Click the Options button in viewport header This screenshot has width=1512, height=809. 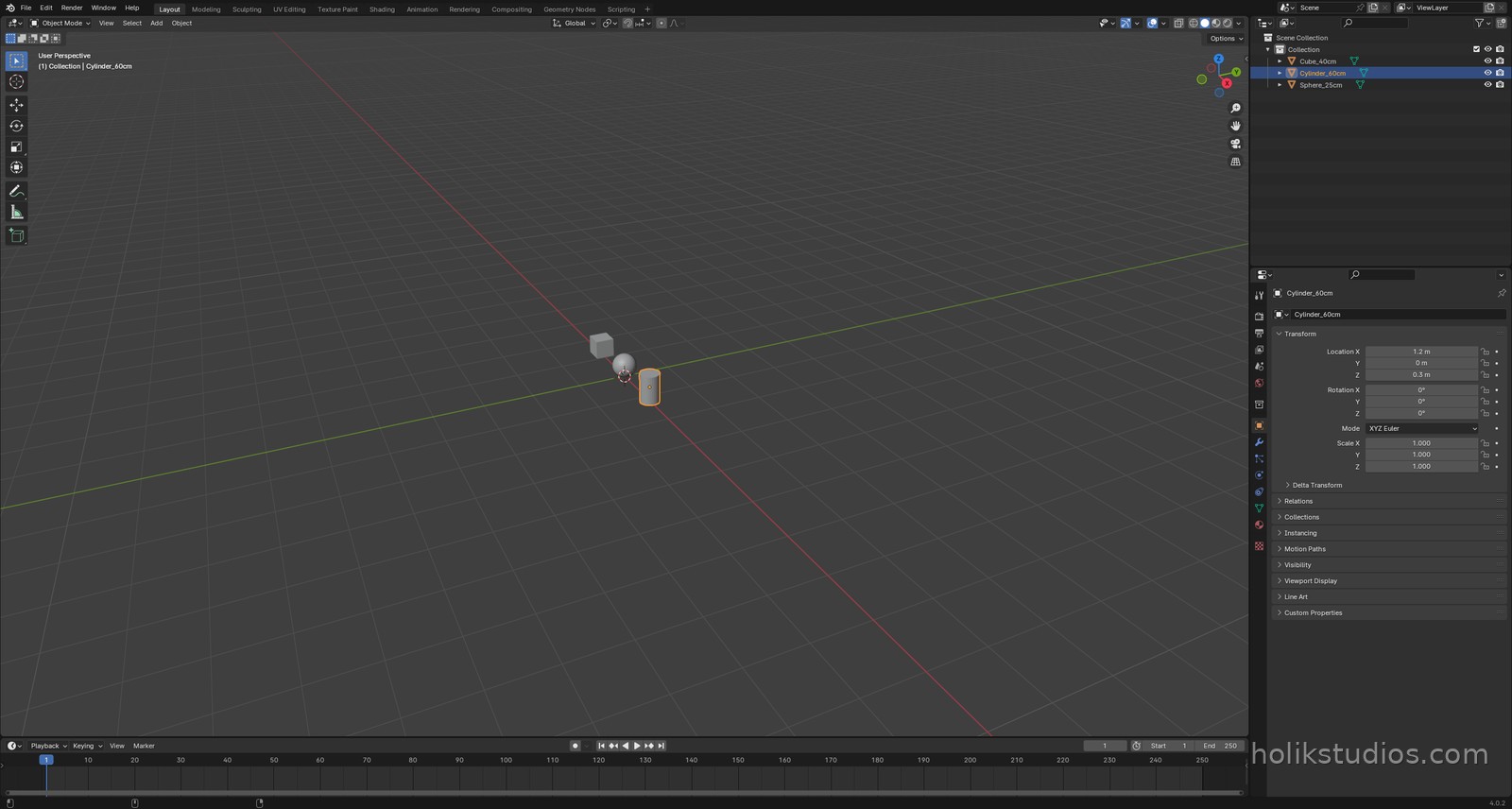click(x=1227, y=39)
